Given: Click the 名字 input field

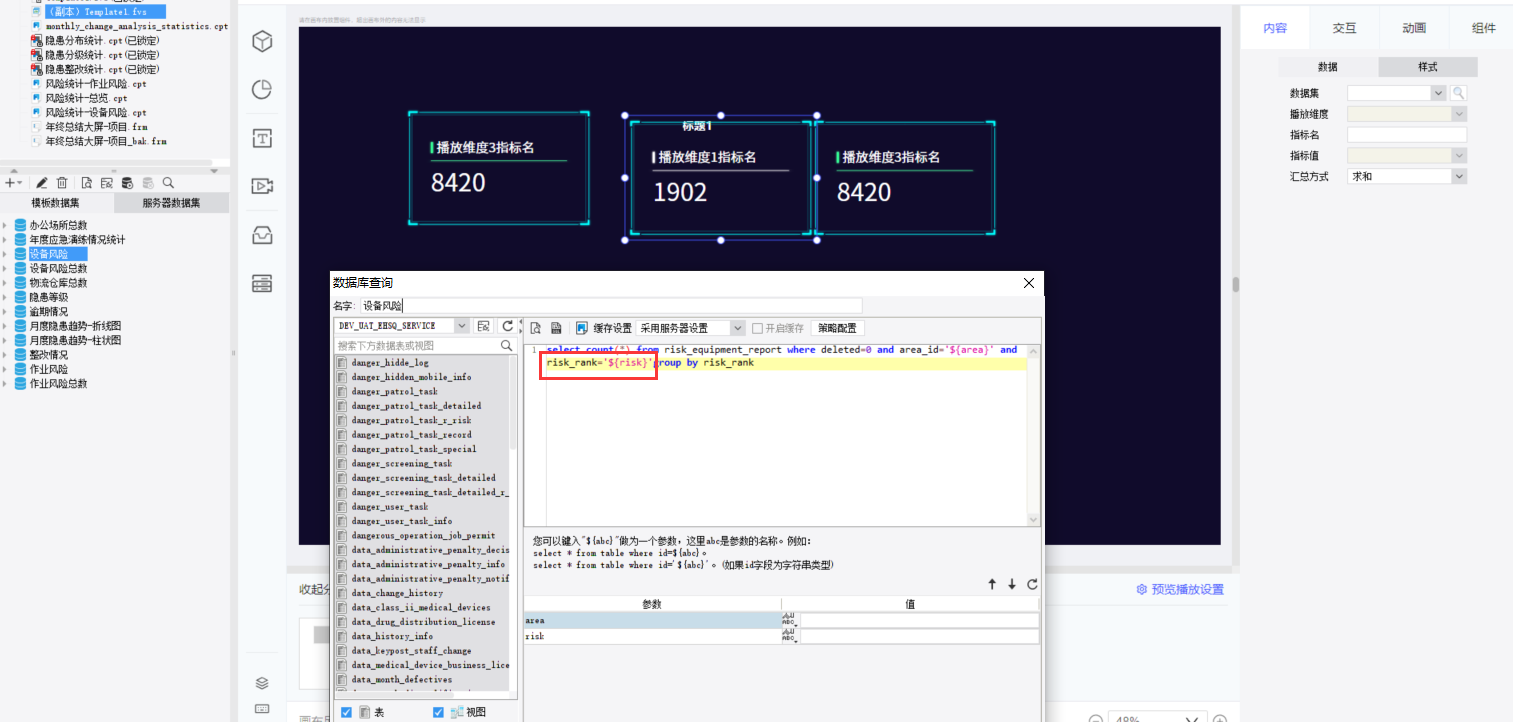Looking at the screenshot, I should (x=610, y=306).
